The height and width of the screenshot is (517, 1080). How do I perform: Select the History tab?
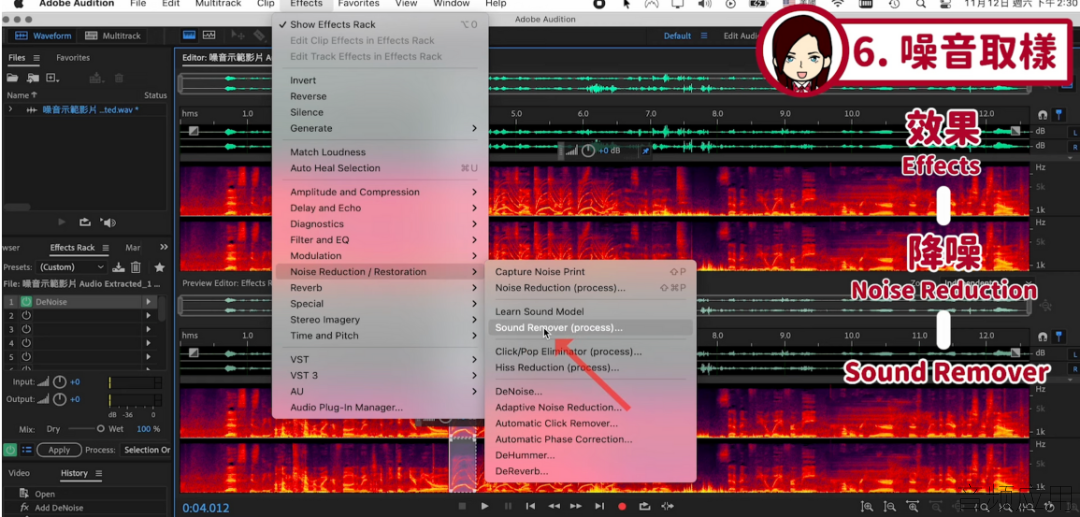[x=74, y=473]
